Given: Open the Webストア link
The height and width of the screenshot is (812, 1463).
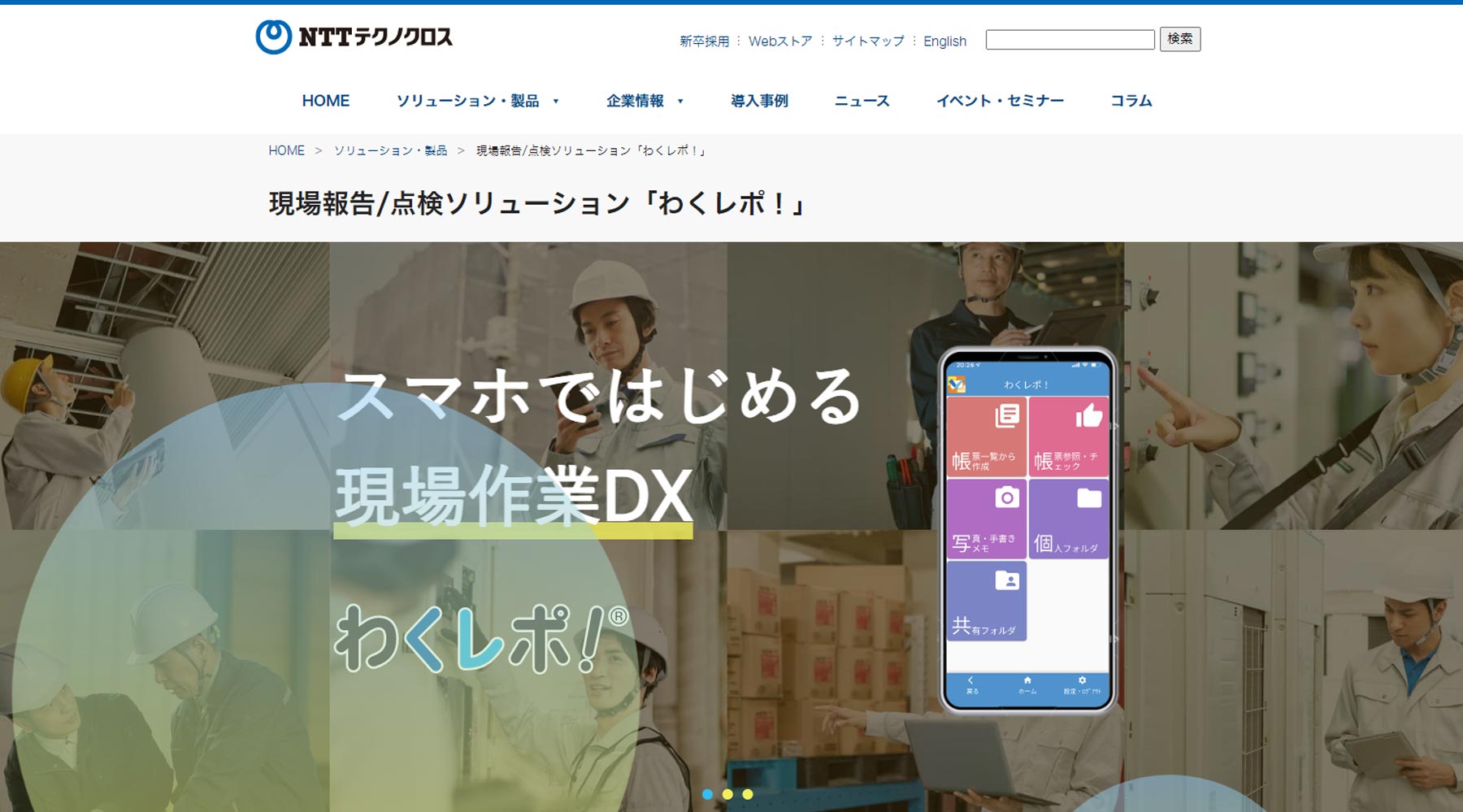Looking at the screenshot, I should click(780, 41).
